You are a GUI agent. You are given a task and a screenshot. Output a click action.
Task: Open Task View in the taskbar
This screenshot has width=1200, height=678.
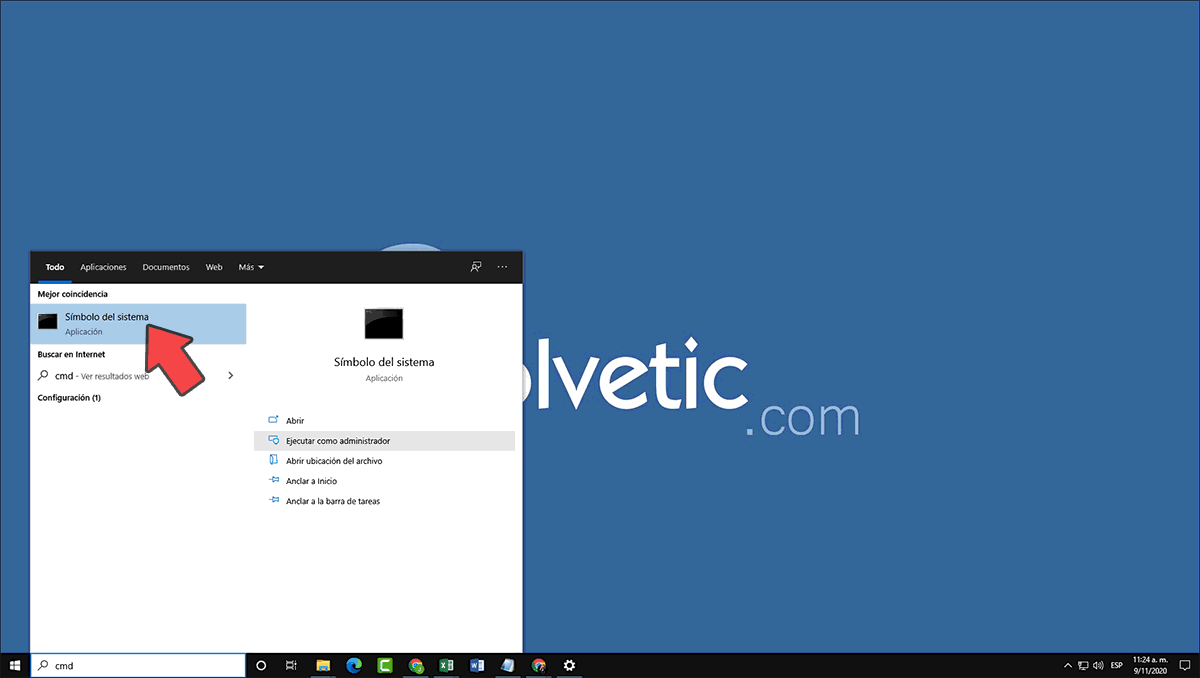click(x=290, y=665)
